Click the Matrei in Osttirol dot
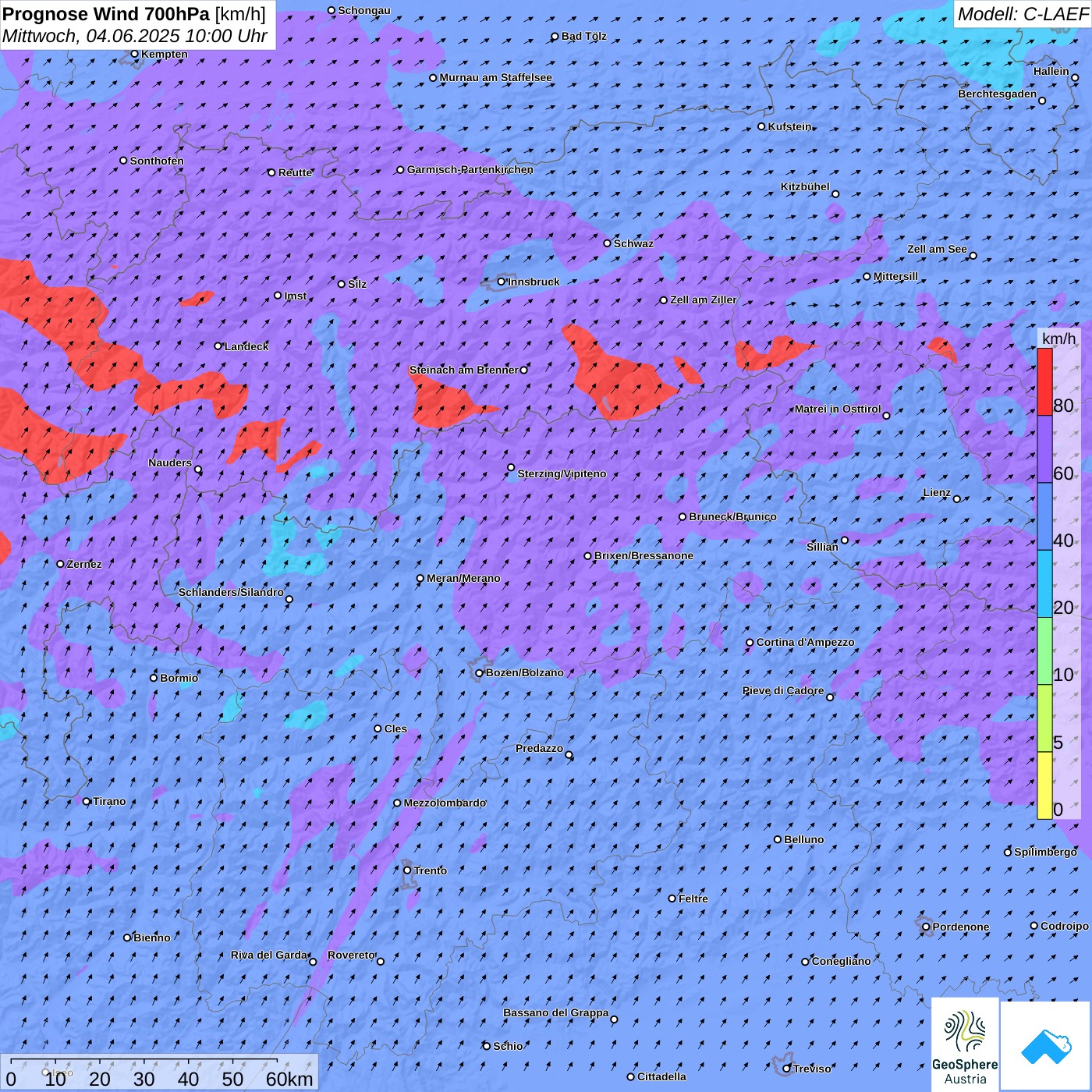The image size is (1092, 1092). [886, 416]
